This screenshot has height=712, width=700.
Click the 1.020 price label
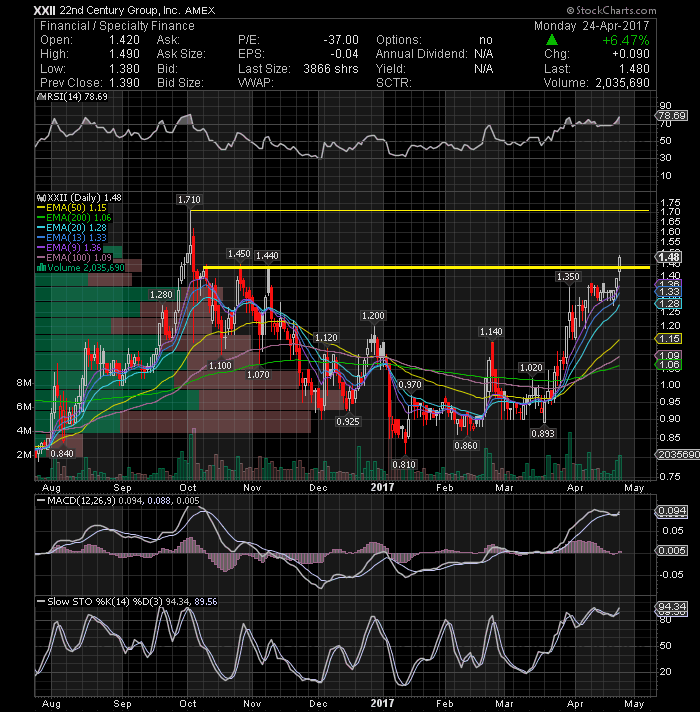(531, 367)
